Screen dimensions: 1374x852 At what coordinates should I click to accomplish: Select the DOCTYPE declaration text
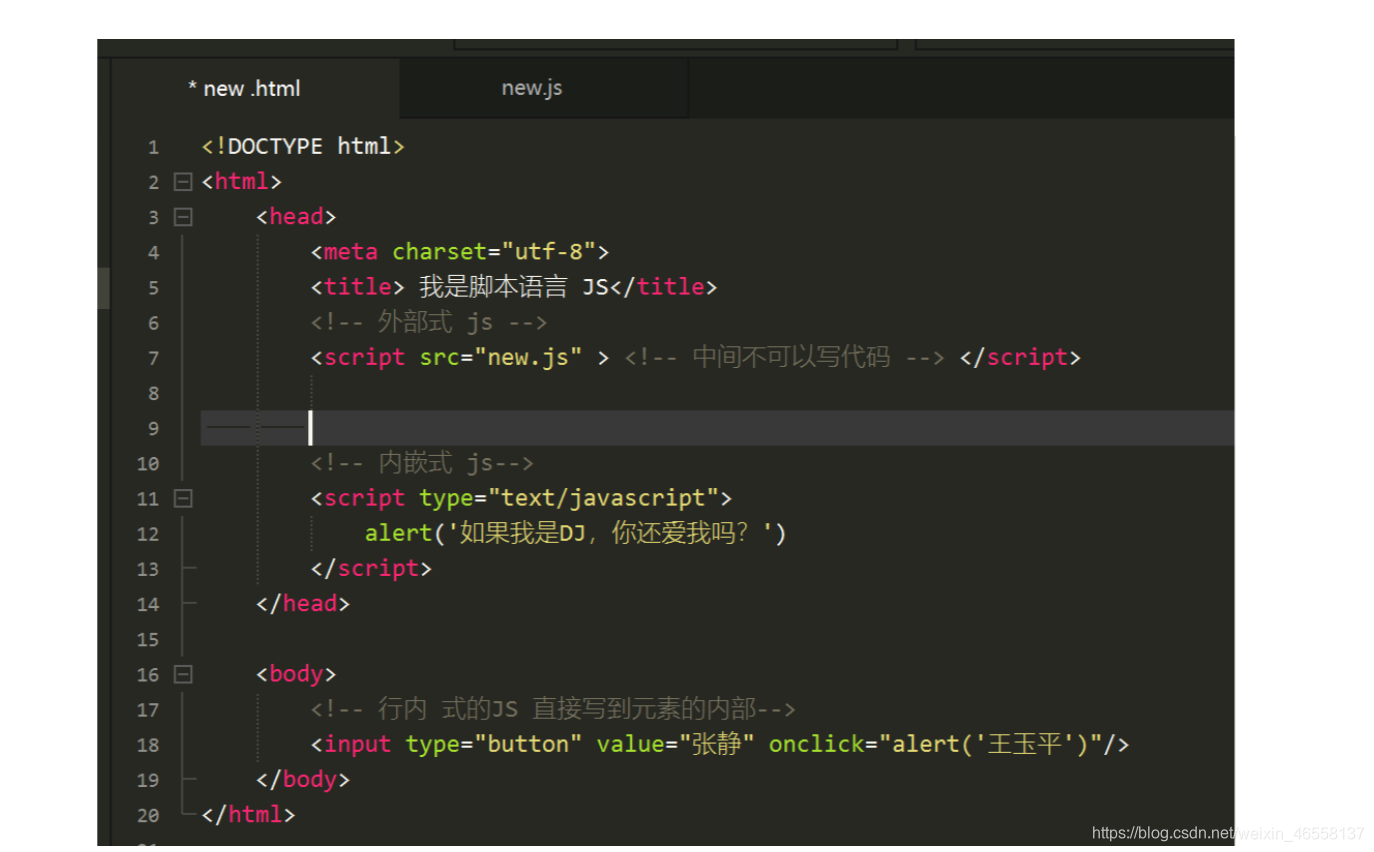302,146
